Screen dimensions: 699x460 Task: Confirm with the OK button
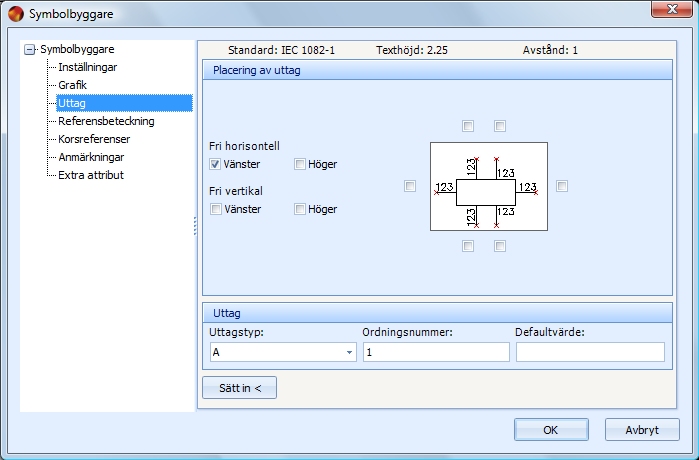point(551,430)
